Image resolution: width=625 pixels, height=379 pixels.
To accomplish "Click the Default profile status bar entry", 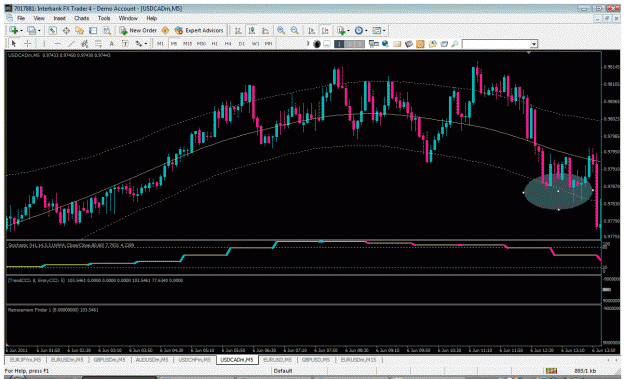I will 283,371.
